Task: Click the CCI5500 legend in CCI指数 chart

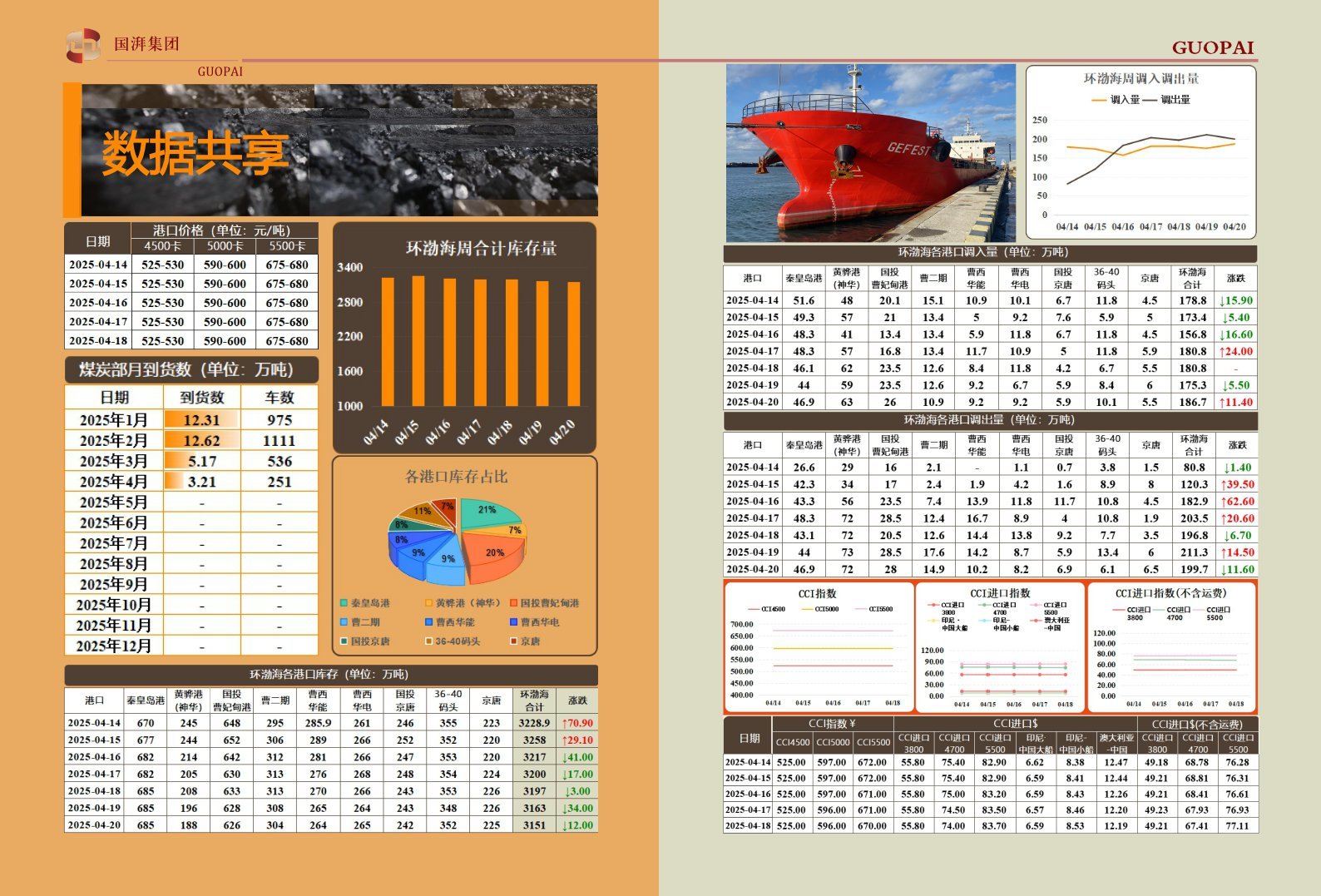Action: 873,609
